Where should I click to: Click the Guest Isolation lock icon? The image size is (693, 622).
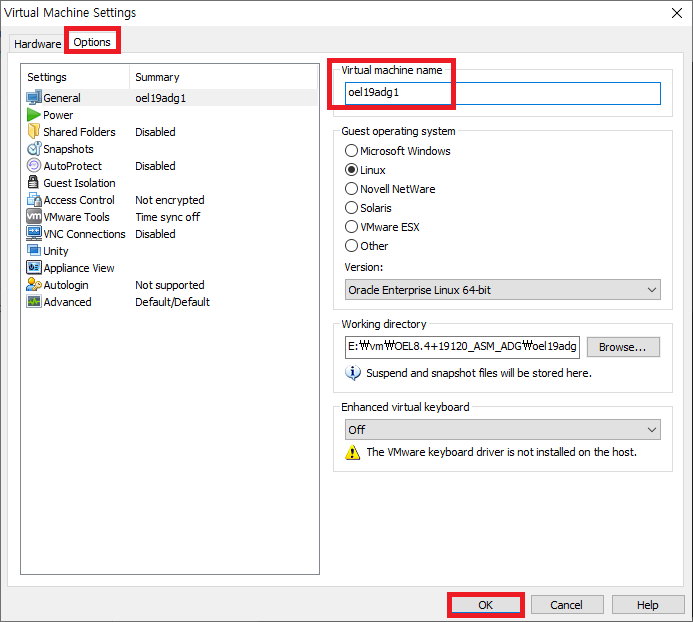[x=33, y=183]
